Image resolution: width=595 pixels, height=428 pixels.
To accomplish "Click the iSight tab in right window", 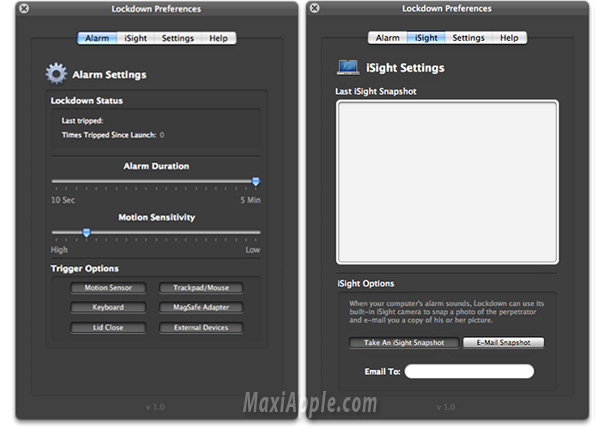I will [426, 38].
